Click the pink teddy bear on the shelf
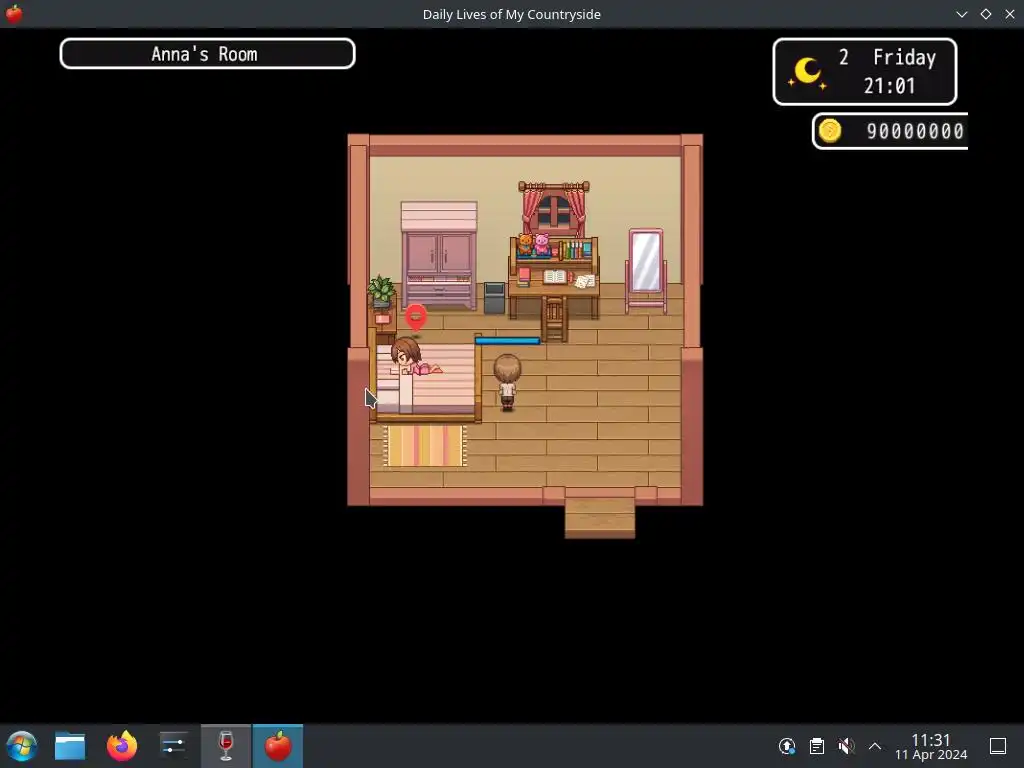 click(x=542, y=244)
